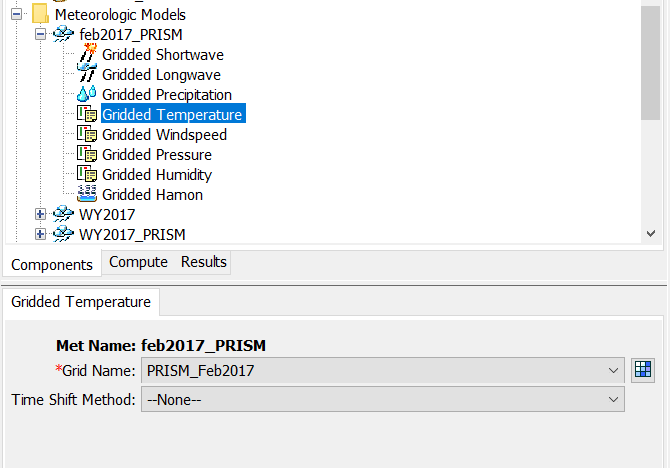670x468 pixels.
Task: Open grid chooser button beside Grid Name
Action: point(644,370)
